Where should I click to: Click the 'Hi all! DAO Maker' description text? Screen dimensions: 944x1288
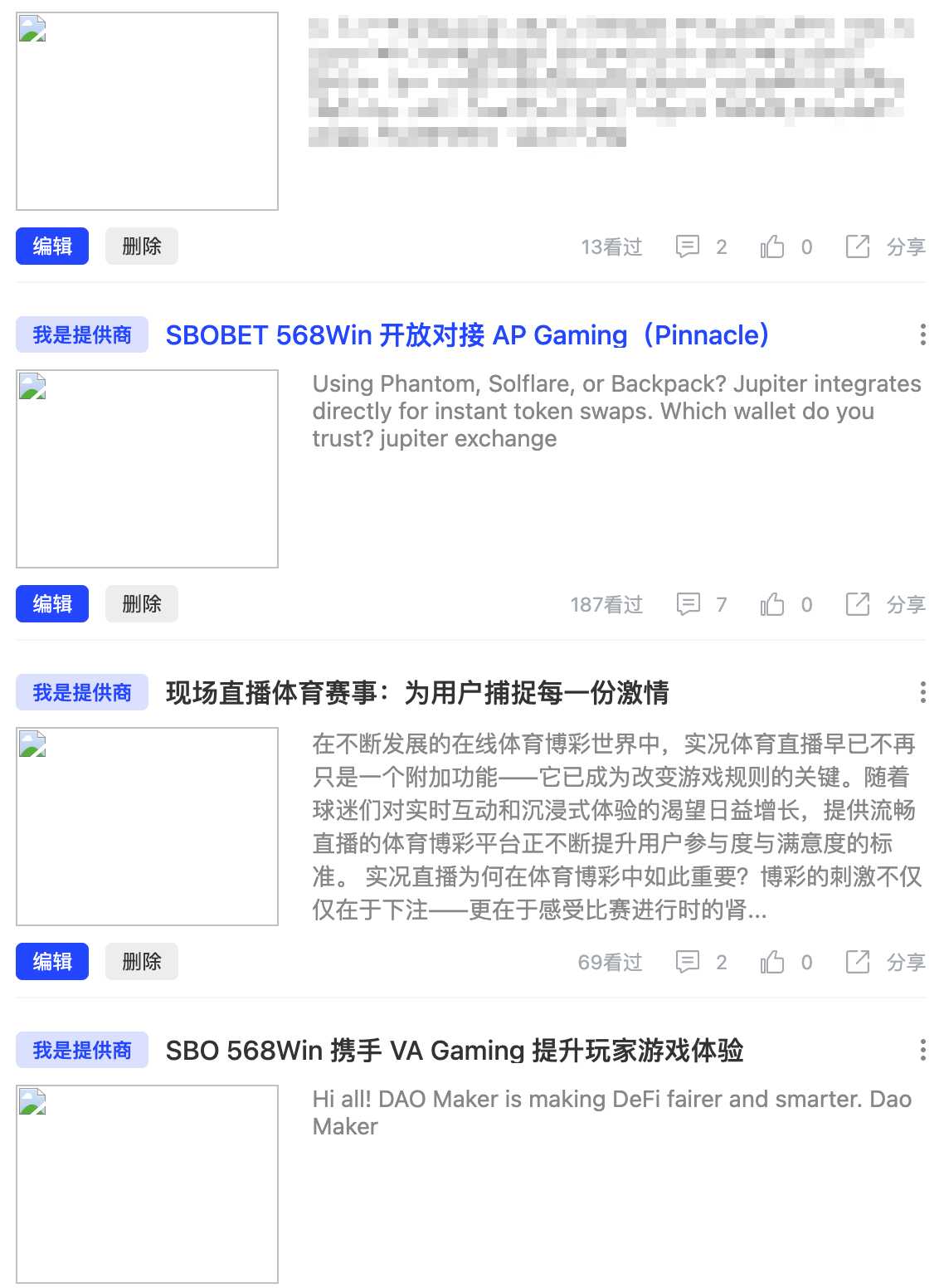point(611,1113)
